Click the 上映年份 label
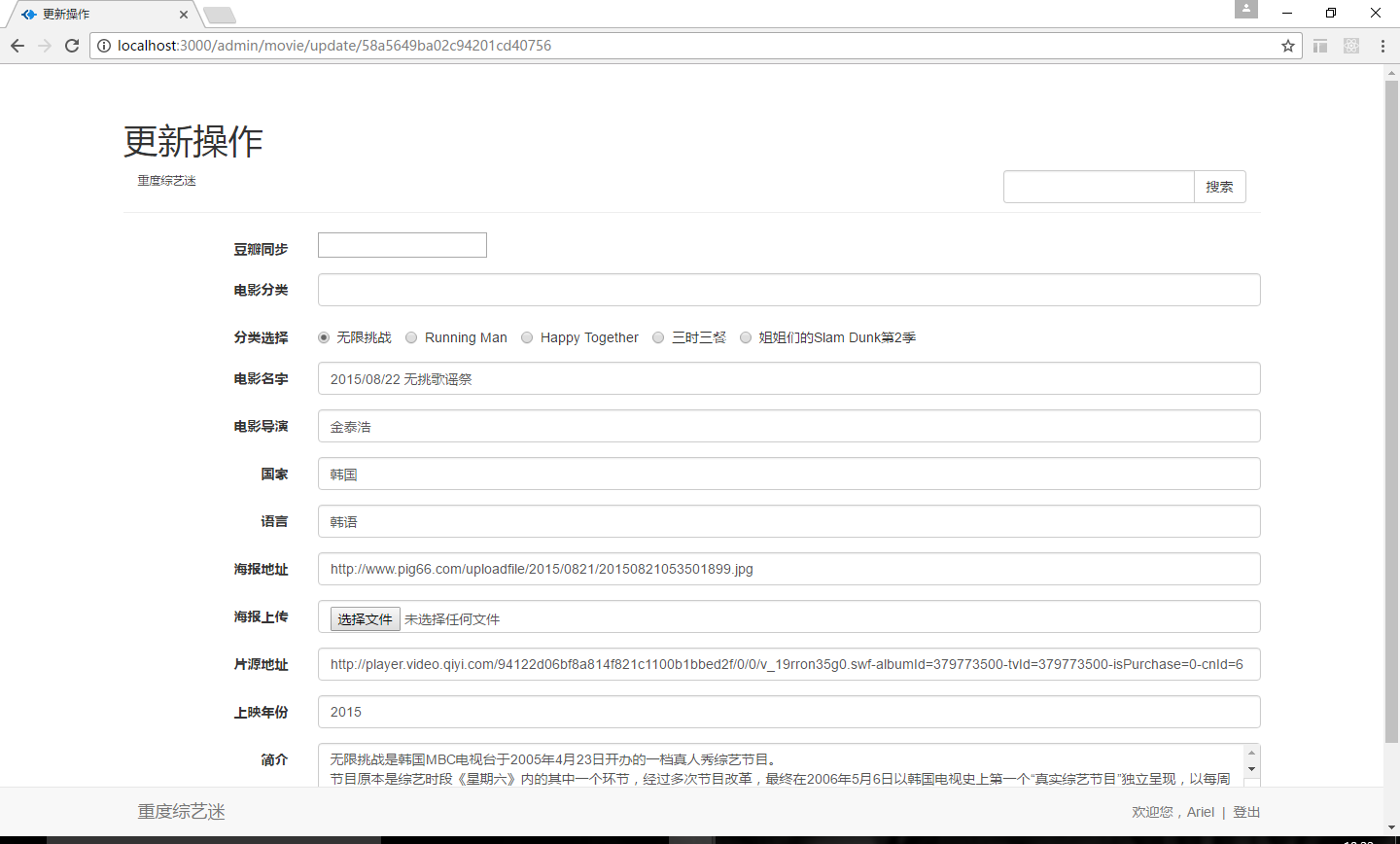Screen dimensions: 1400x844 point(261,712)
